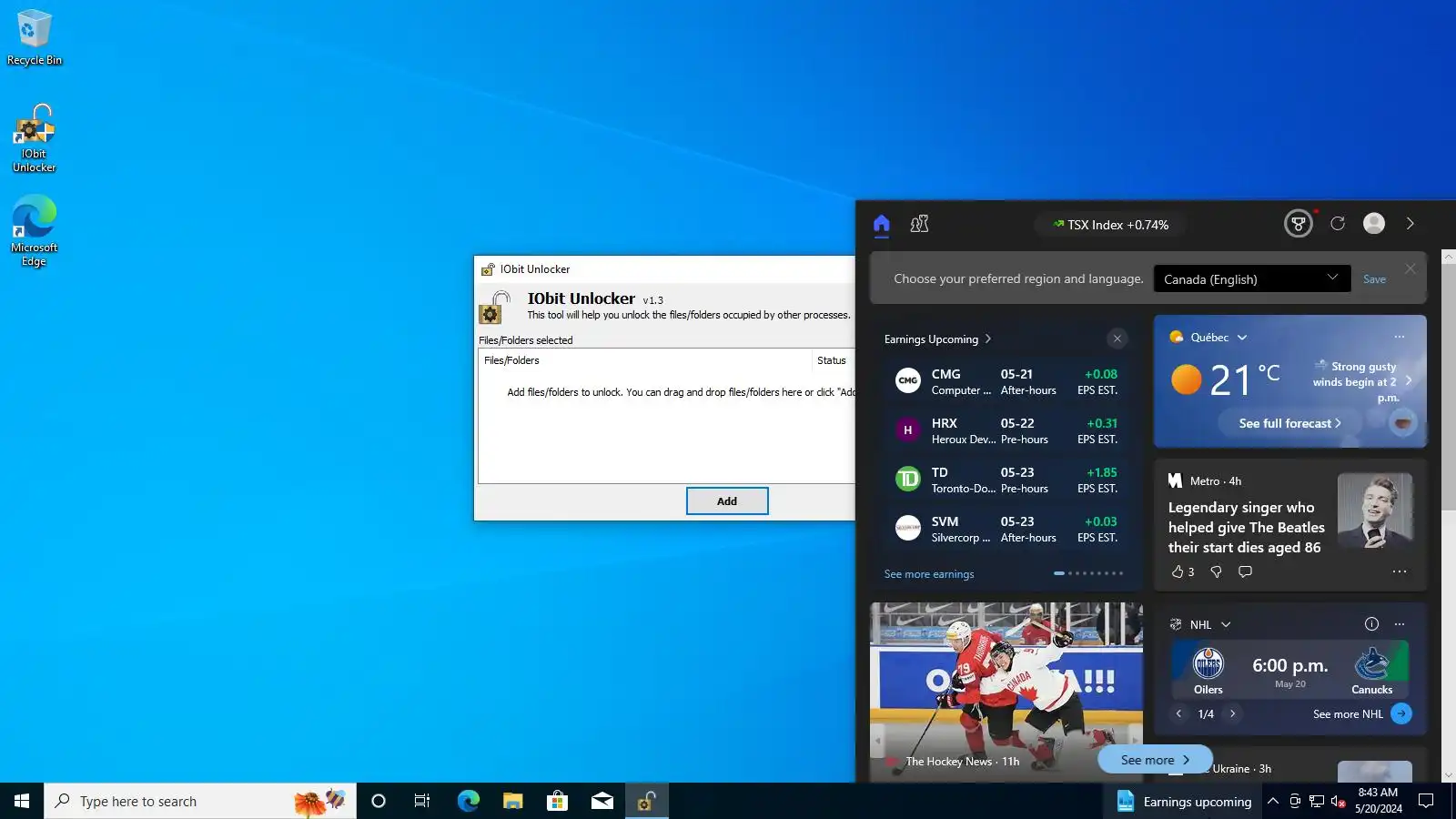The height and width of the screenshot is (819, 1456).
Task: Go to the next NHL game
Action: point(1233,714)
